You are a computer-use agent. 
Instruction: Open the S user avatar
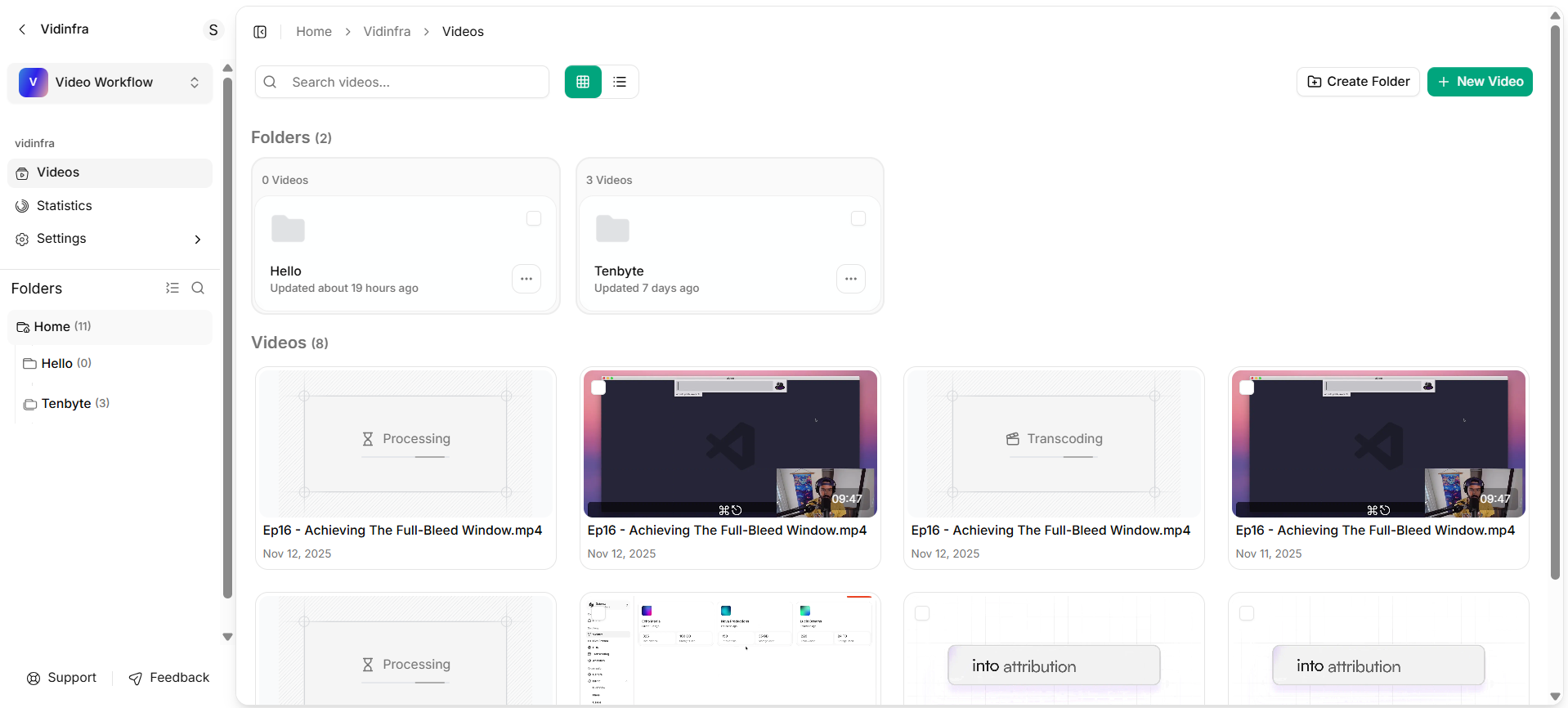point(213,30)
